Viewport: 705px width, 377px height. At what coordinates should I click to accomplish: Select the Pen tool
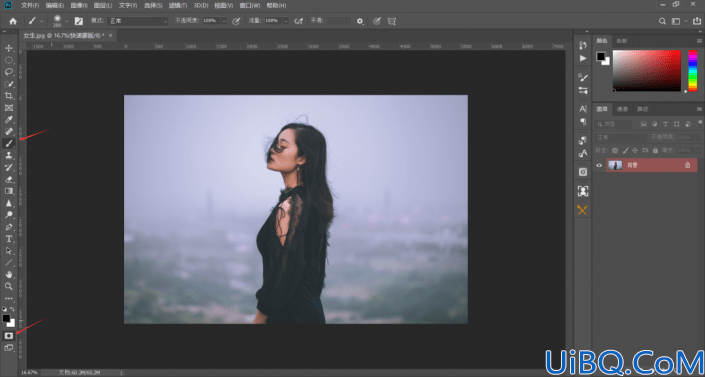(x=9, y=227)
